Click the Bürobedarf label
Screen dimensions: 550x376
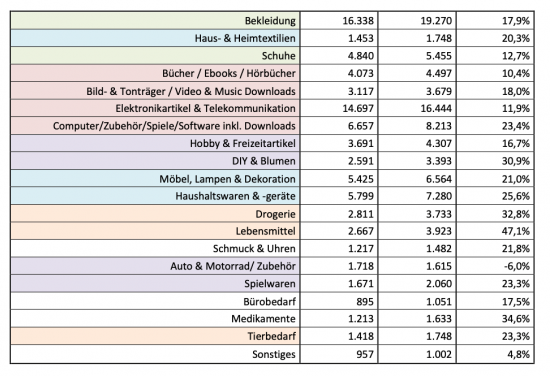click(269, 302)
